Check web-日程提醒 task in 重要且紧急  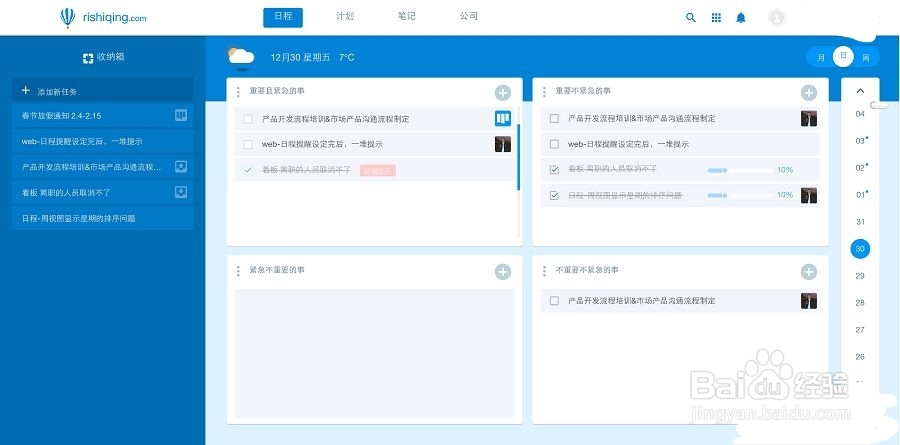coord(248,144)
